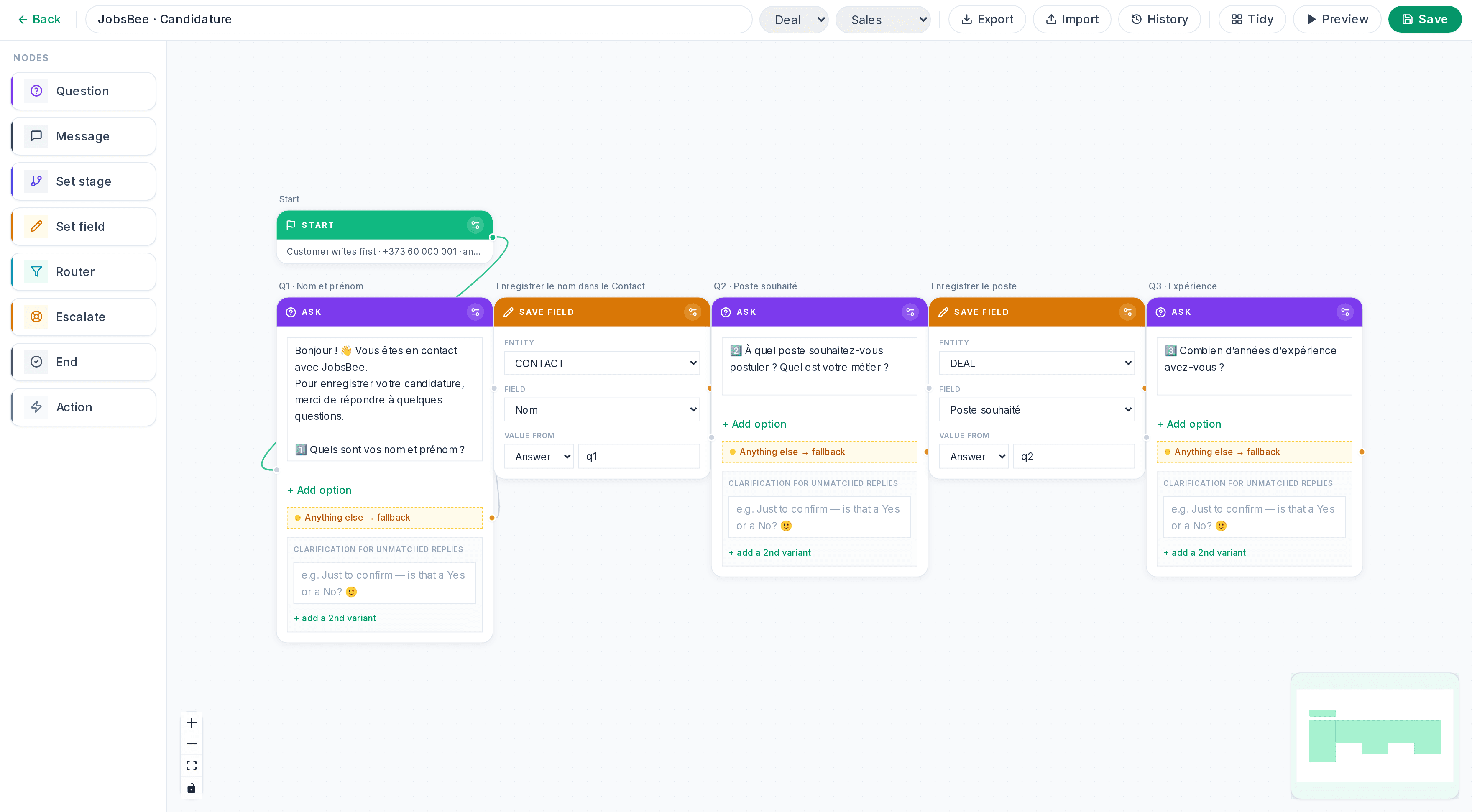The width and height of the screenshot is (1472, 812).
Task: Open settings on Enregistrer le nom node
Action: 693,312
